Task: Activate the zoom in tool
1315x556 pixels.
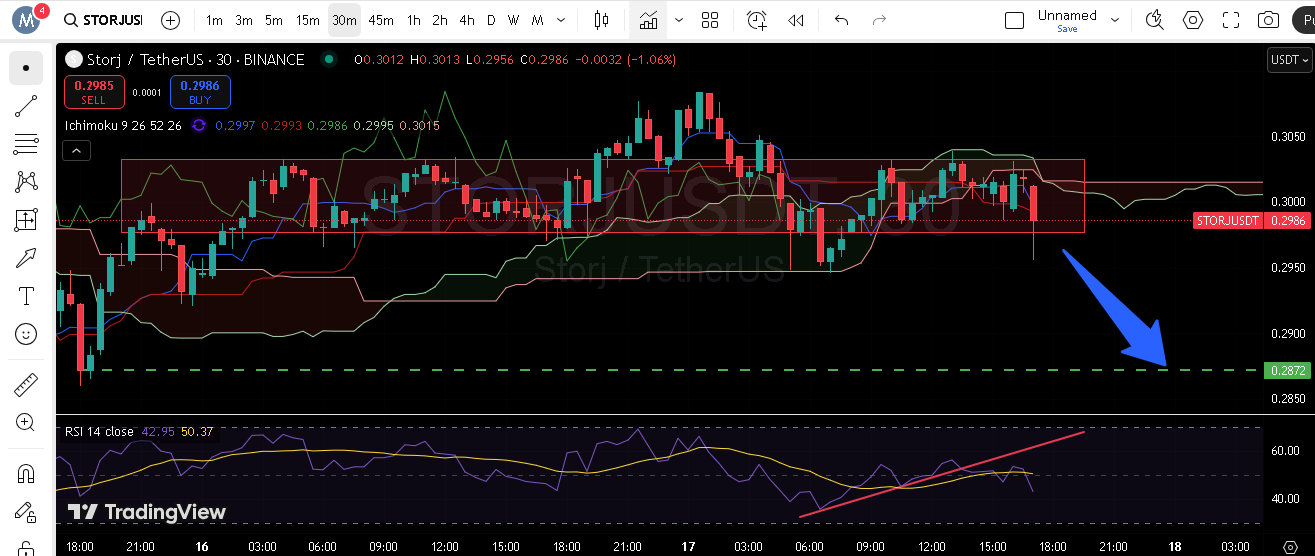Action: pos(26,422)
